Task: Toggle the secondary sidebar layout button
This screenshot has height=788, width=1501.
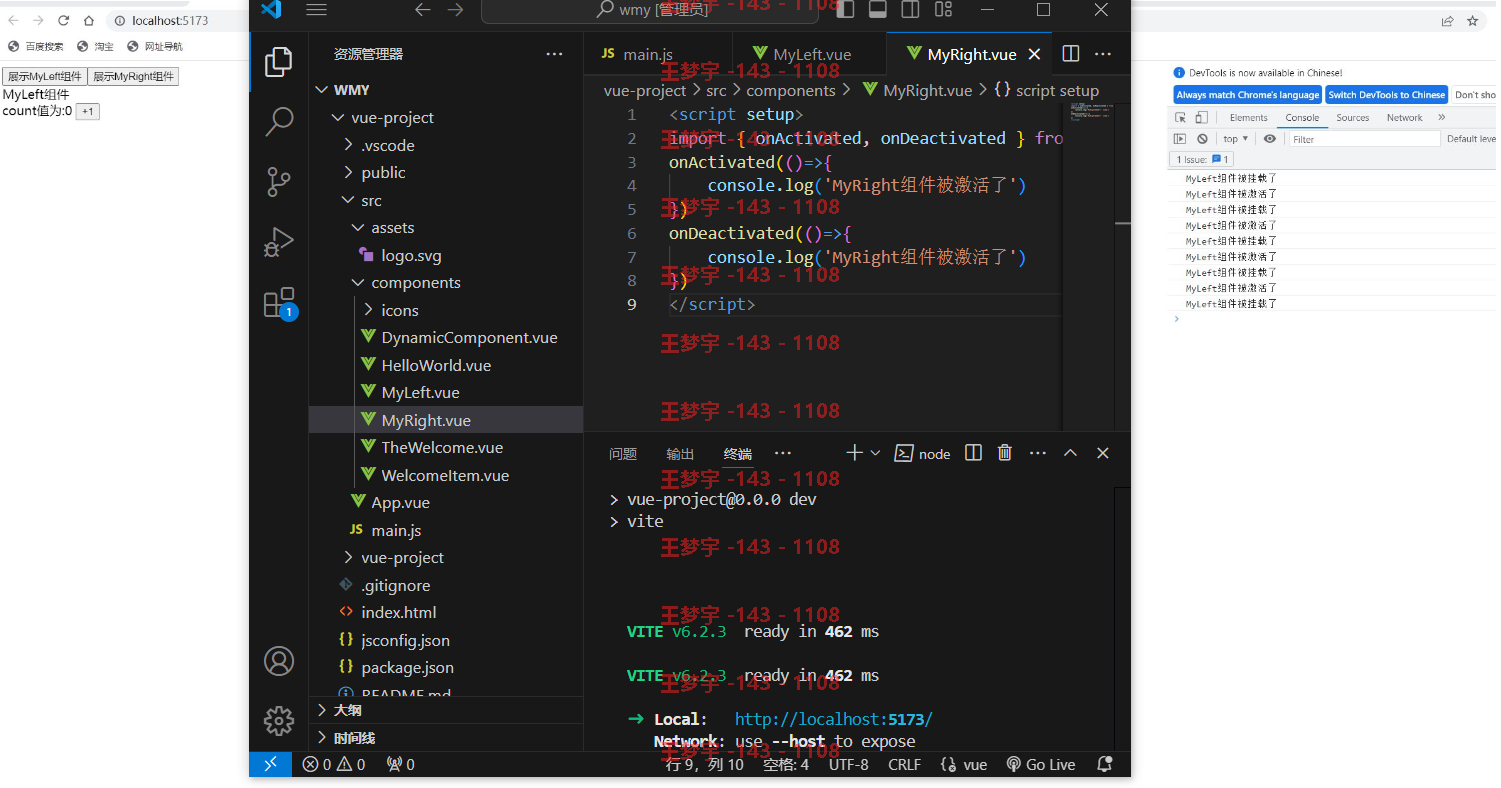Action: pyautogui.click(x=910, y=10)
